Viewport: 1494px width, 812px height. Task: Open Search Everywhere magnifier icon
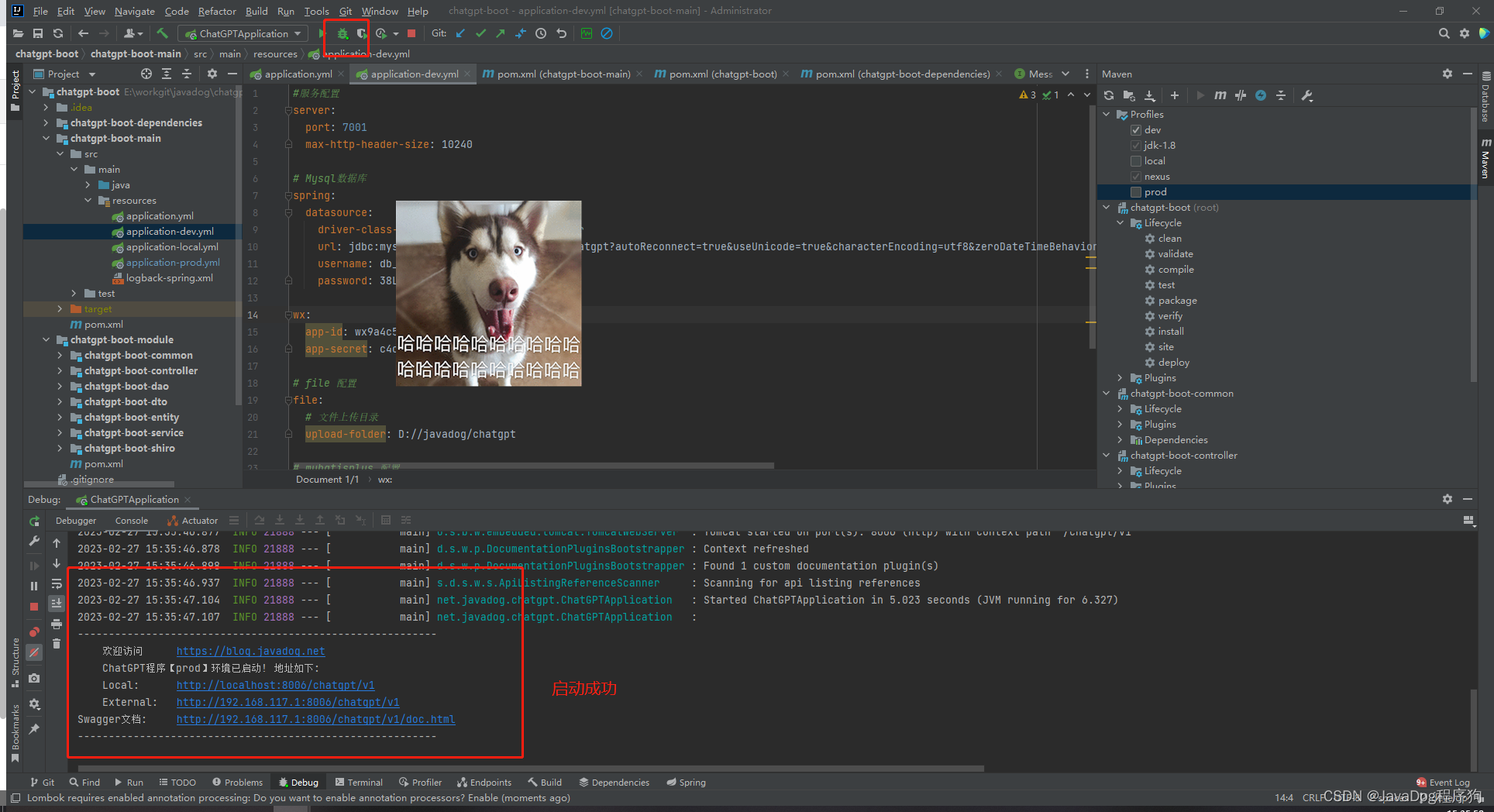(x=1444, y=33)
